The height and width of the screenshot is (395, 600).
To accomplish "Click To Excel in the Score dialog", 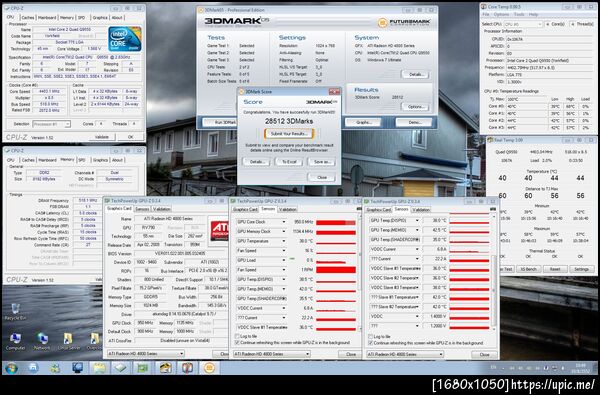I will click(x=289, y=162).
